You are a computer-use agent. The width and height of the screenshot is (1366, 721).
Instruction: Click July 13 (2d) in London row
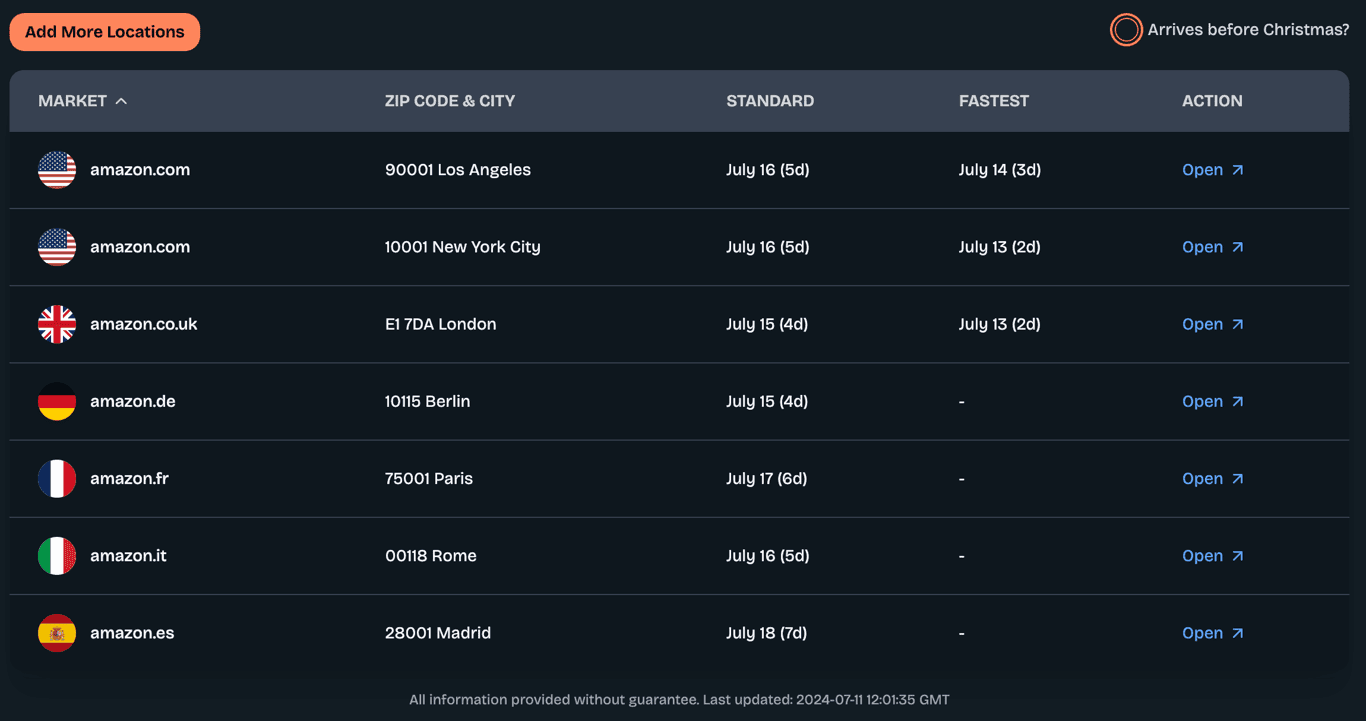(x=1000, y=324)
